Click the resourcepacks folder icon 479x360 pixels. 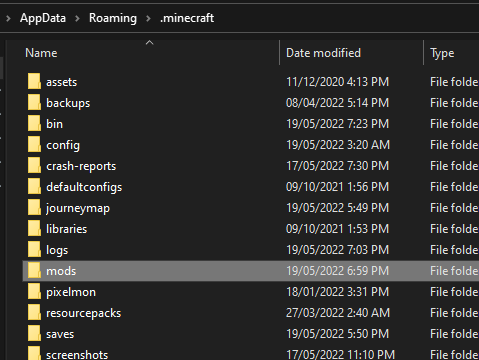34,313
